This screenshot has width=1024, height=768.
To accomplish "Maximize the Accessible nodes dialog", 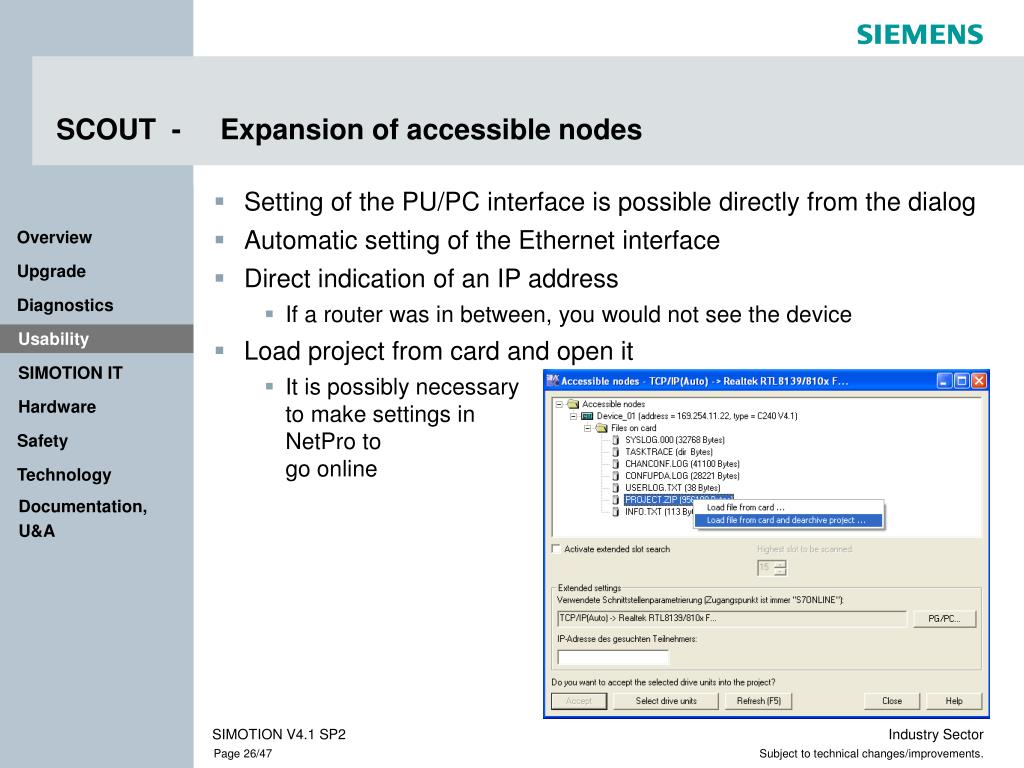I will pos(961,381).
